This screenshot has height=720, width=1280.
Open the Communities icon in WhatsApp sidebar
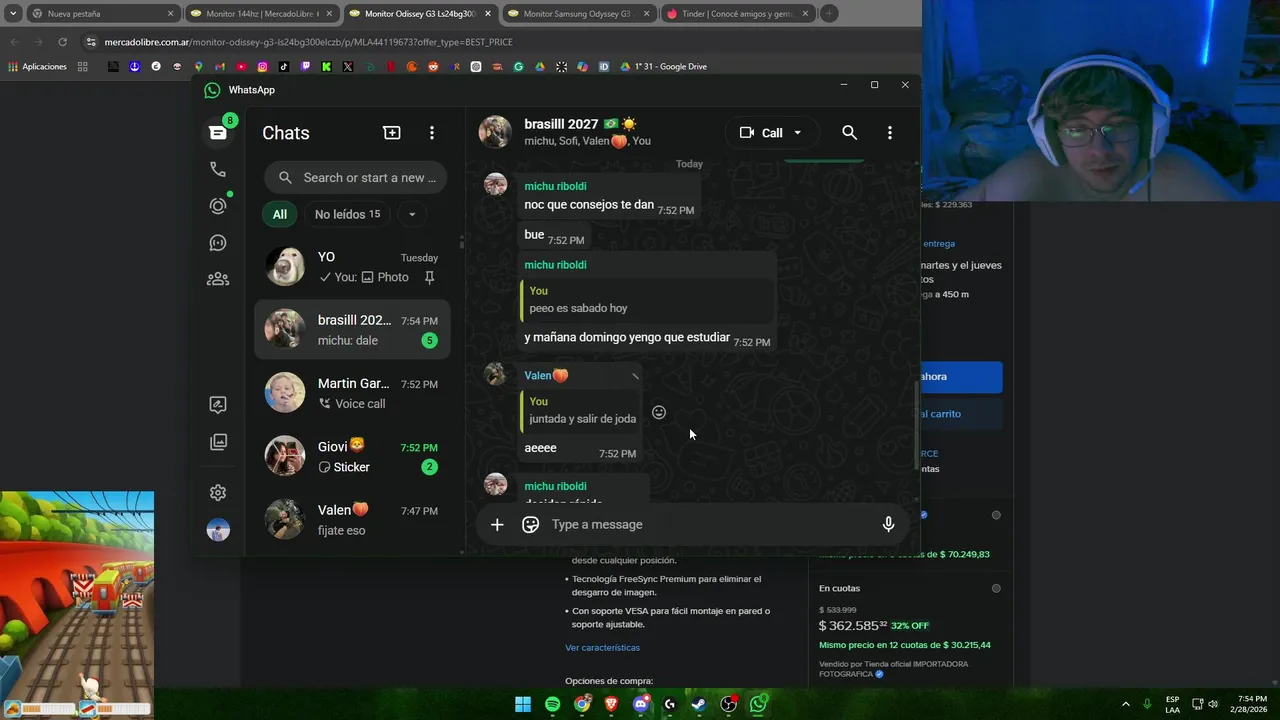[x=218, y=279]
